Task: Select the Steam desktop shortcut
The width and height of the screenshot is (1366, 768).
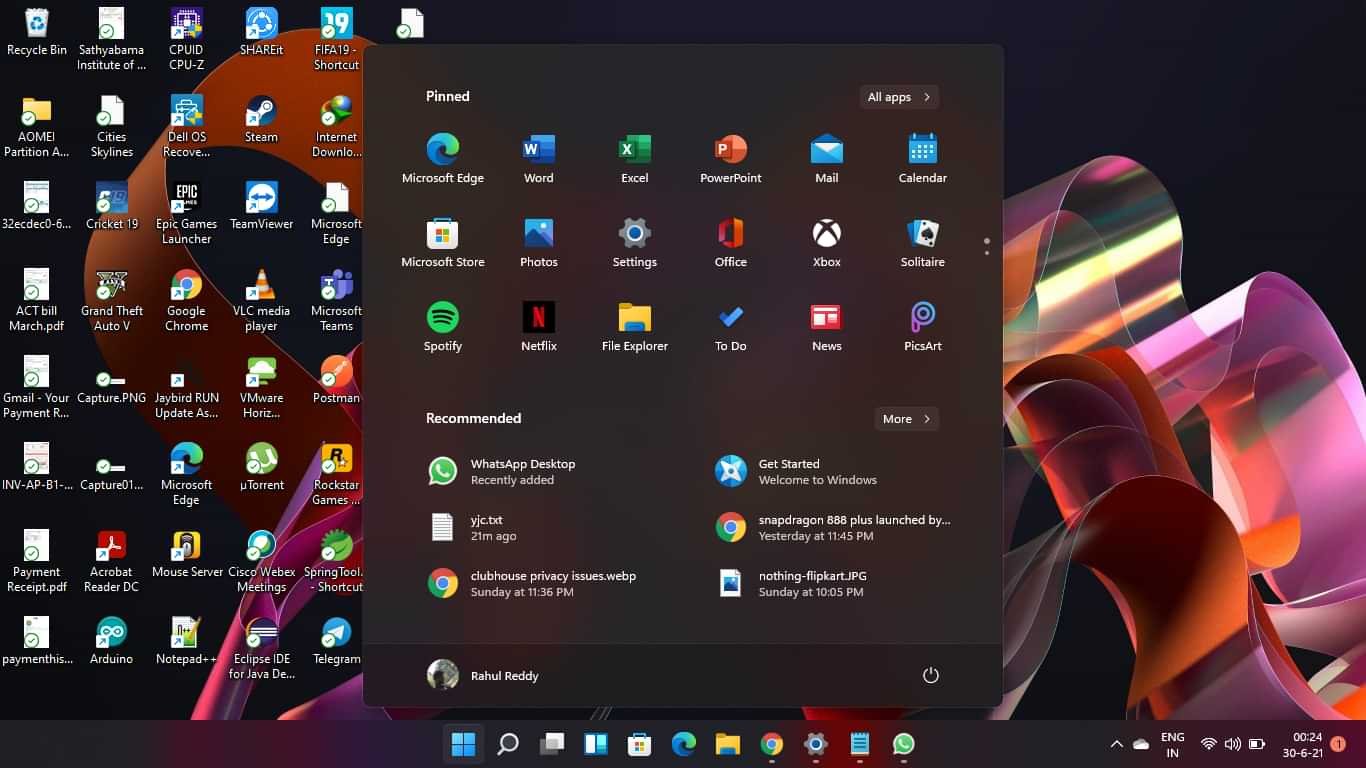Action: click(261, 119)
